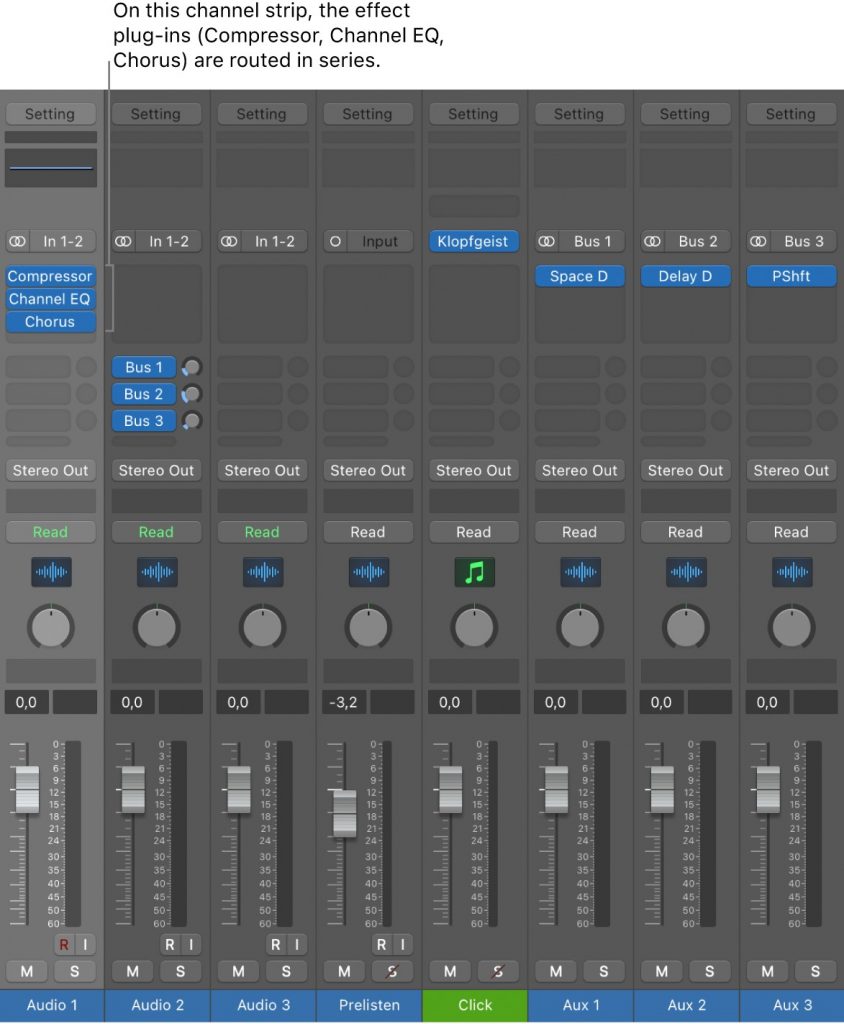Viewport: 844px width, 1024px height.
Task: Open Audio 1 Read automation mode menu
Action: point(51,532)
